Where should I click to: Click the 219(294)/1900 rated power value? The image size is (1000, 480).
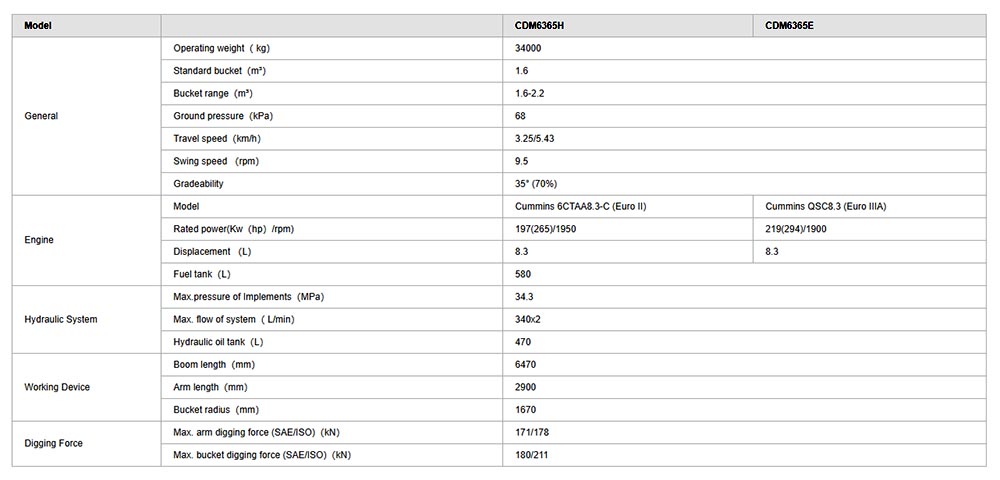(796, 229)
